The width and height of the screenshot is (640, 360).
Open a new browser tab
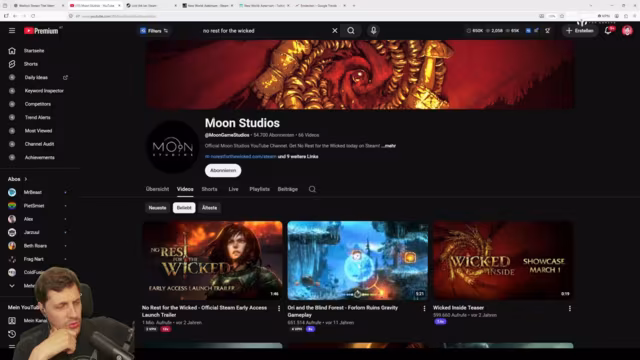pyautogui.click(x=354, y=6)
